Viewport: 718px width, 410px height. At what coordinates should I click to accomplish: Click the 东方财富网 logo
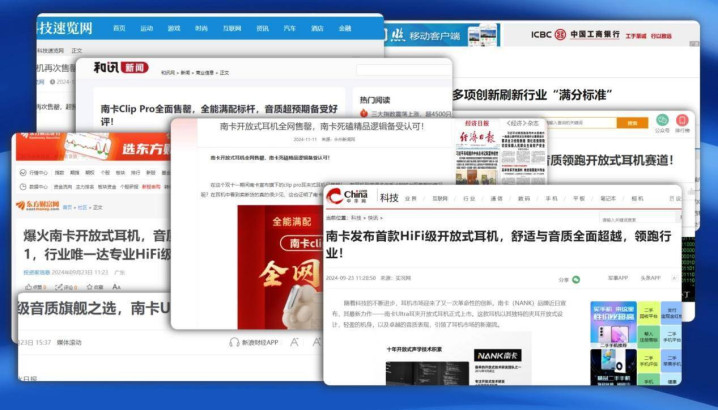pyautogui.click(x=38, y=206)
